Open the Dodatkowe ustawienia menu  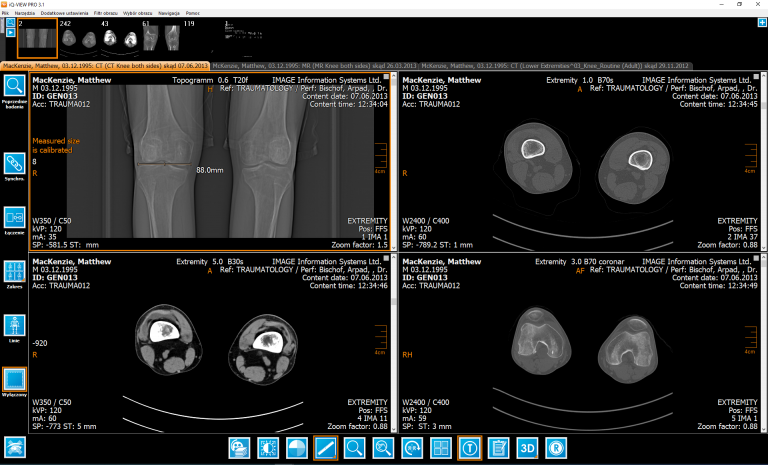(64, 13)
